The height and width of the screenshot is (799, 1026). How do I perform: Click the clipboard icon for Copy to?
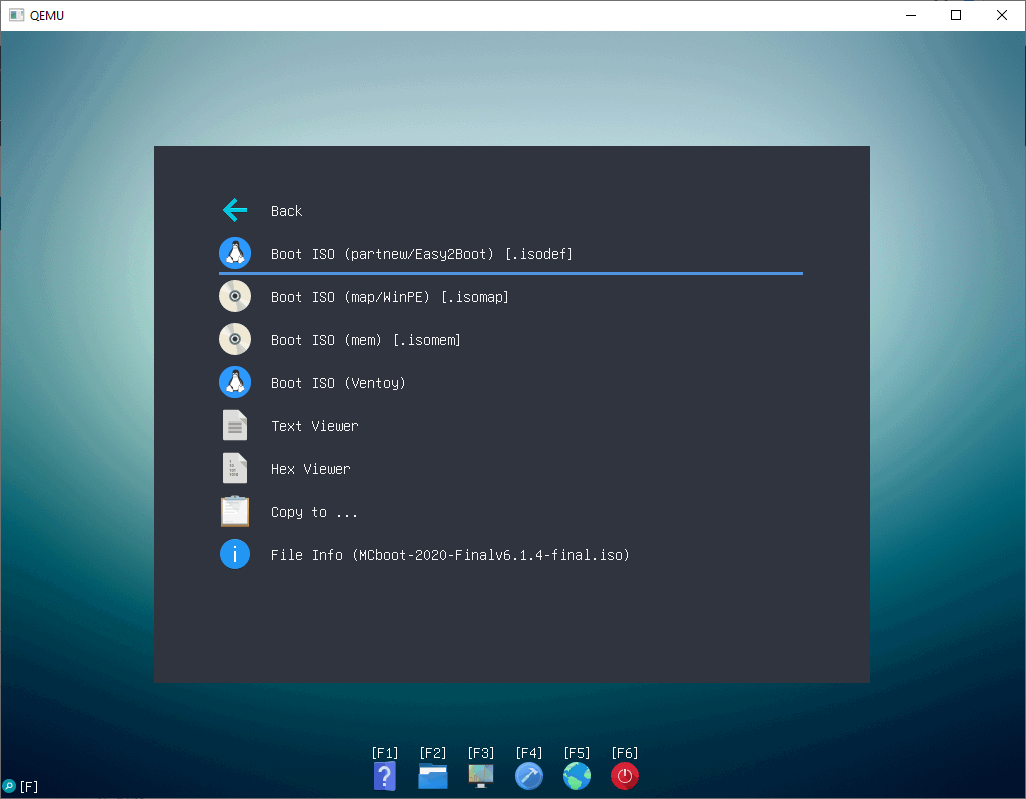click(x=235, y=511)
